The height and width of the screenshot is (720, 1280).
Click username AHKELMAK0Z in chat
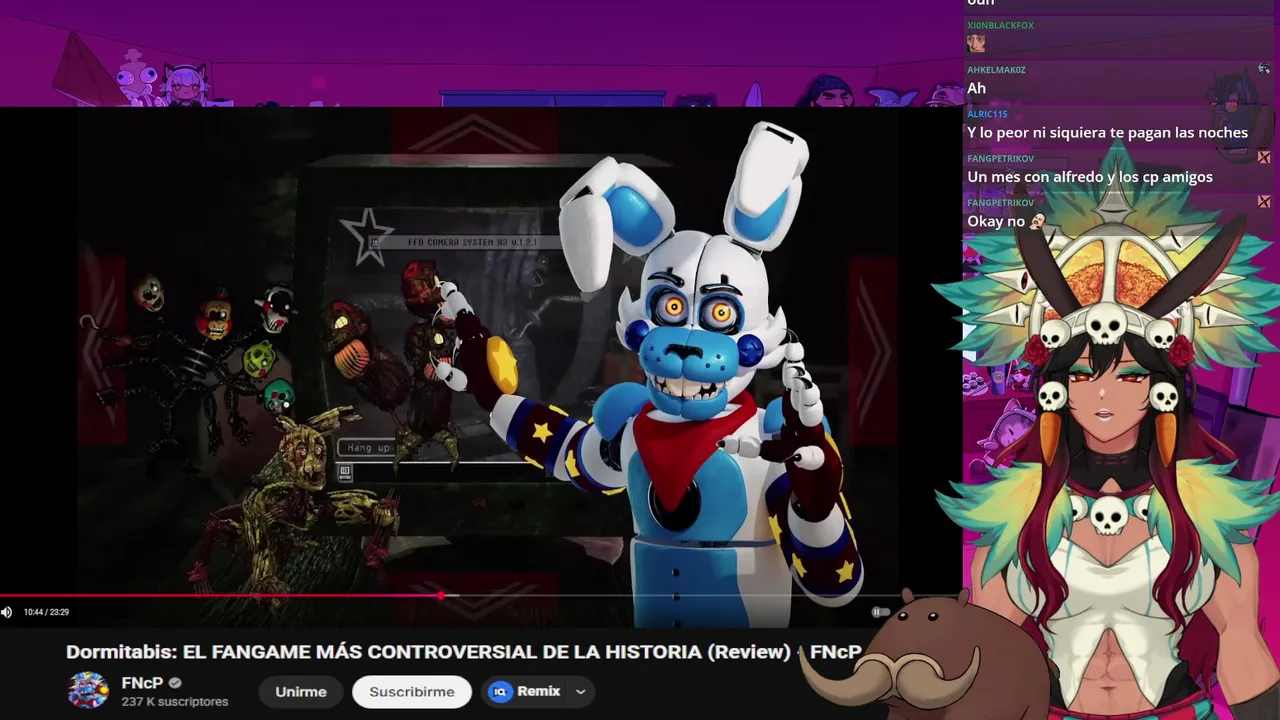tap(996, 70)
